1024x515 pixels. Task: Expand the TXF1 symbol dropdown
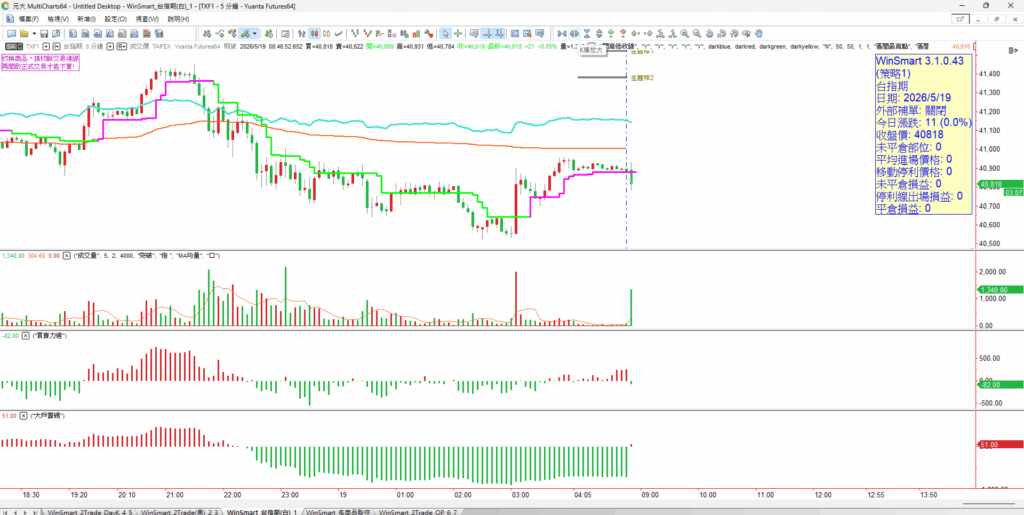46,46
